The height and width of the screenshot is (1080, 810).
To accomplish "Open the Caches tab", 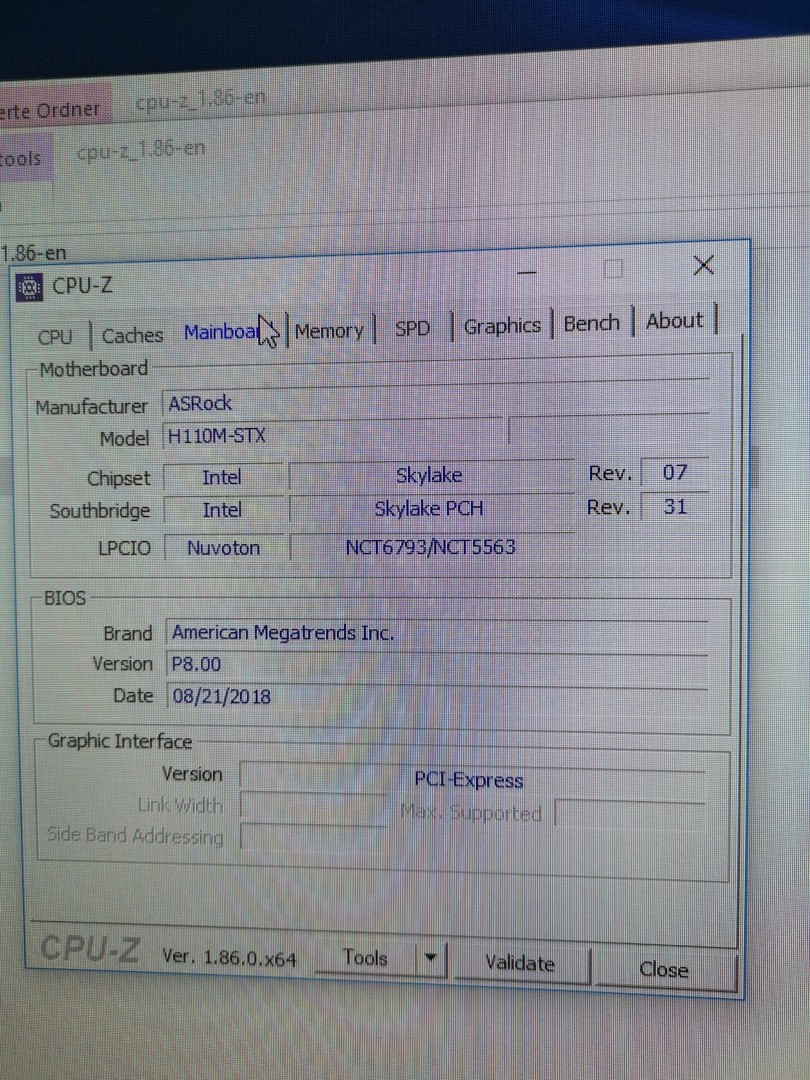I will pos(132,335).
